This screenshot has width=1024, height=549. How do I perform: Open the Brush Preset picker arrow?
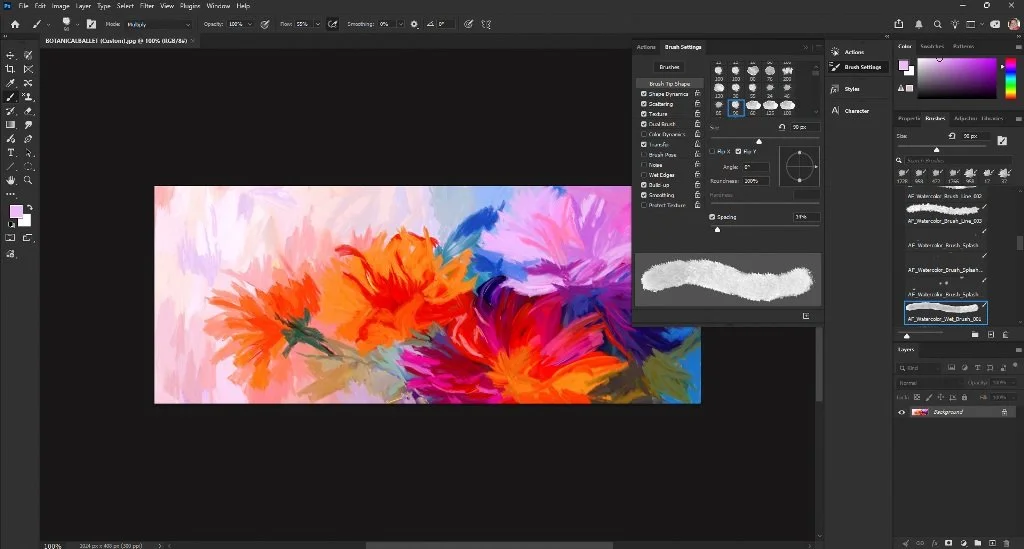click(x=77, y=25)
